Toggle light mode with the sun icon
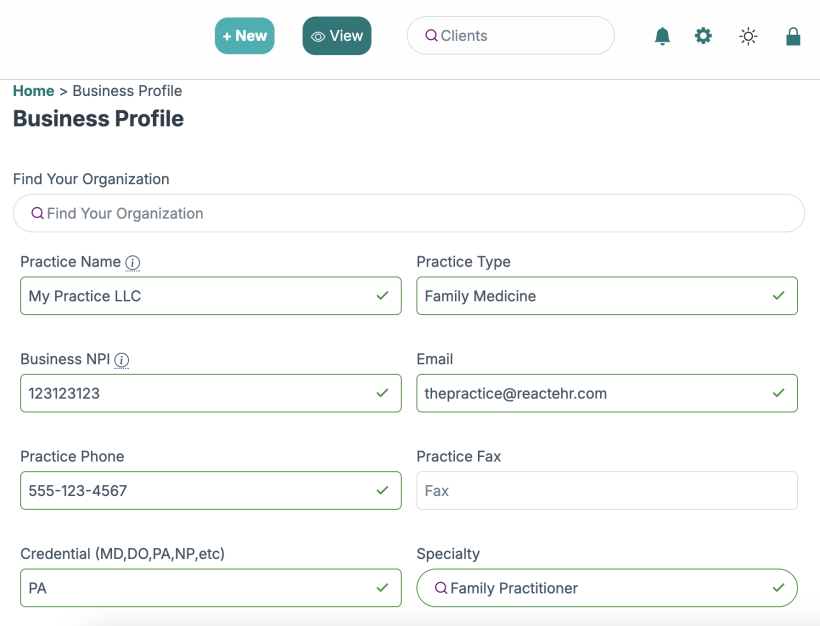 748,36
